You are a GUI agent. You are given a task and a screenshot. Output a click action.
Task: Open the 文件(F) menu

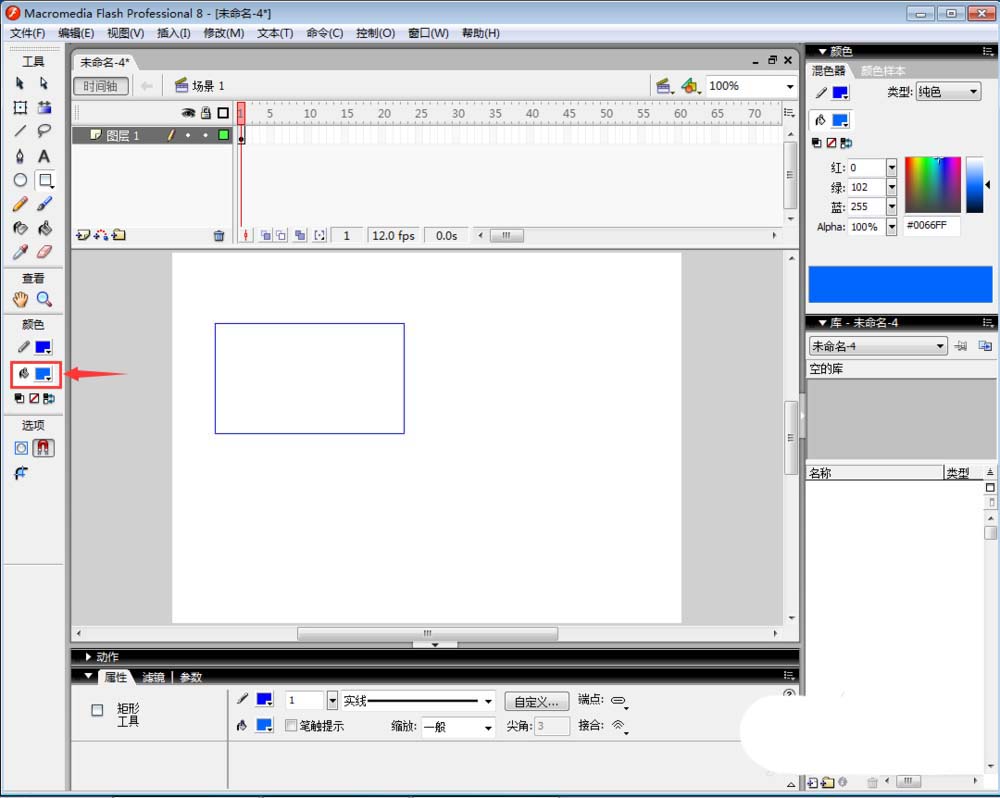pos(27,33)
